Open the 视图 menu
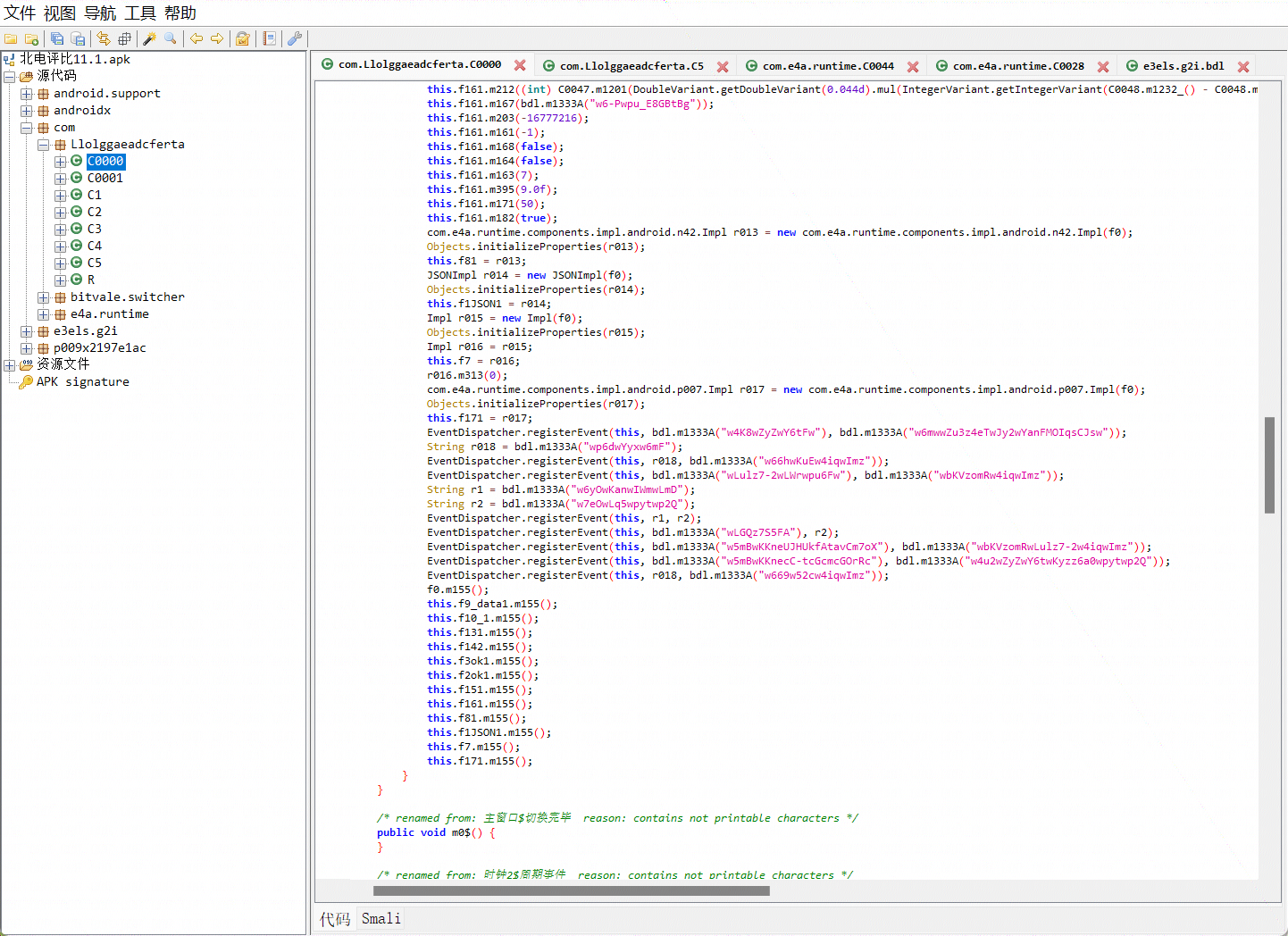Screen dimensions: 1288x936 click(60, 13)
